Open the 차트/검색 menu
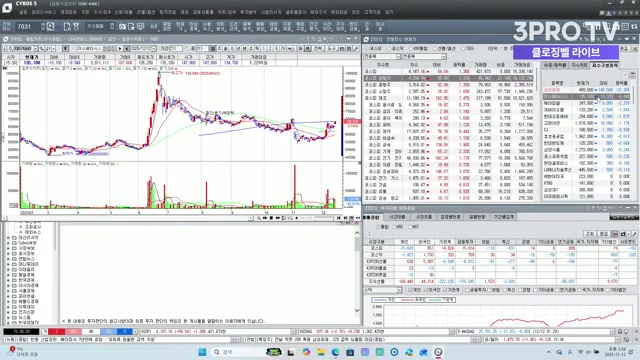The image size is (640, 360). tap(227, 12)
